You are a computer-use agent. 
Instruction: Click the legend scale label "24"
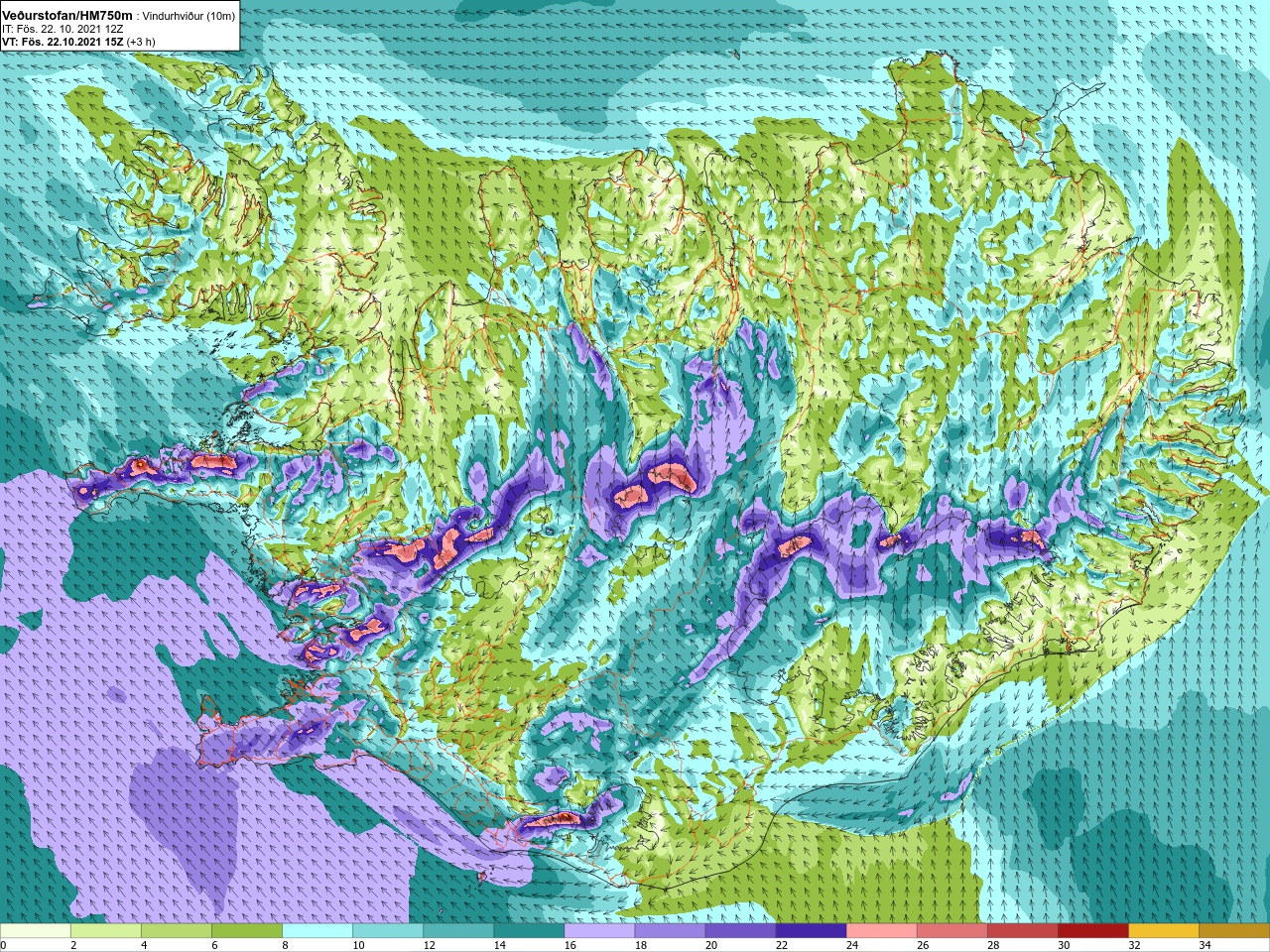tap(852, 945)
